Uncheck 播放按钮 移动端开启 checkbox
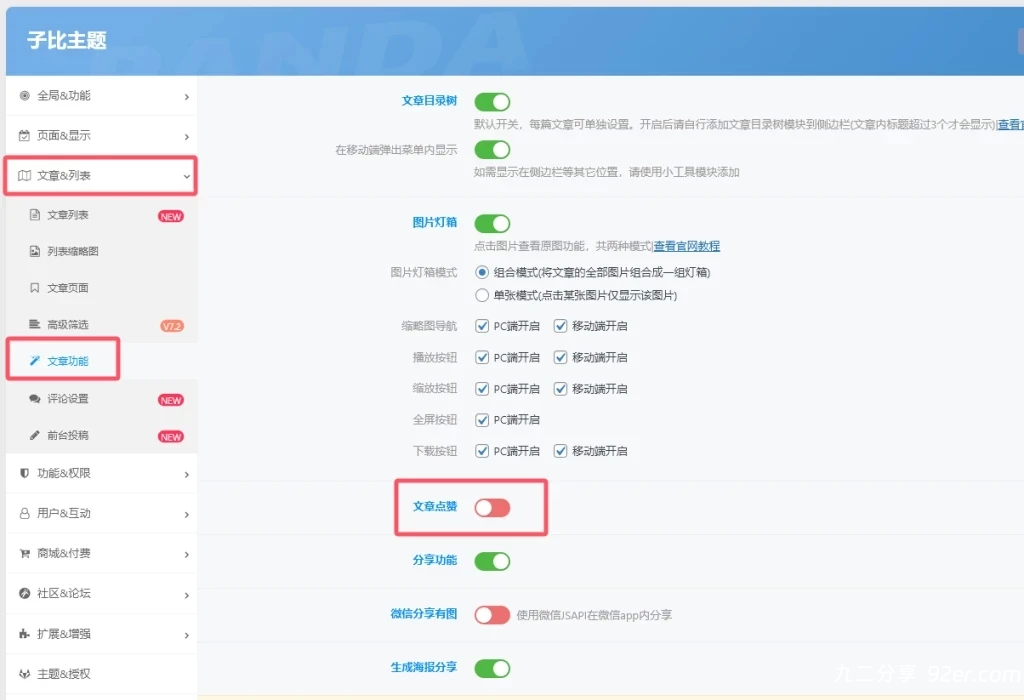 coord(560,357)
